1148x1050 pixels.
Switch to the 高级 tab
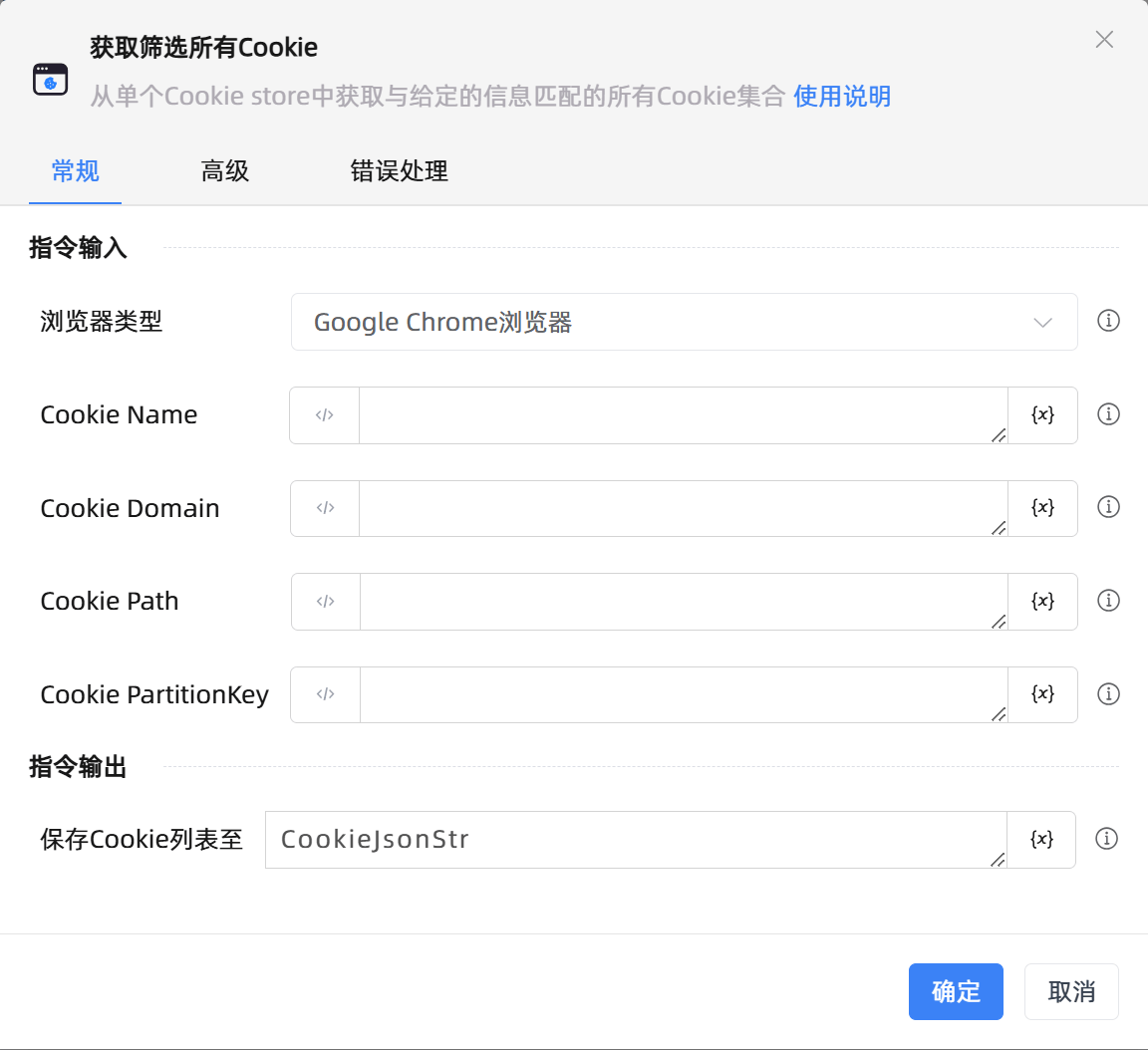point(225,171)
